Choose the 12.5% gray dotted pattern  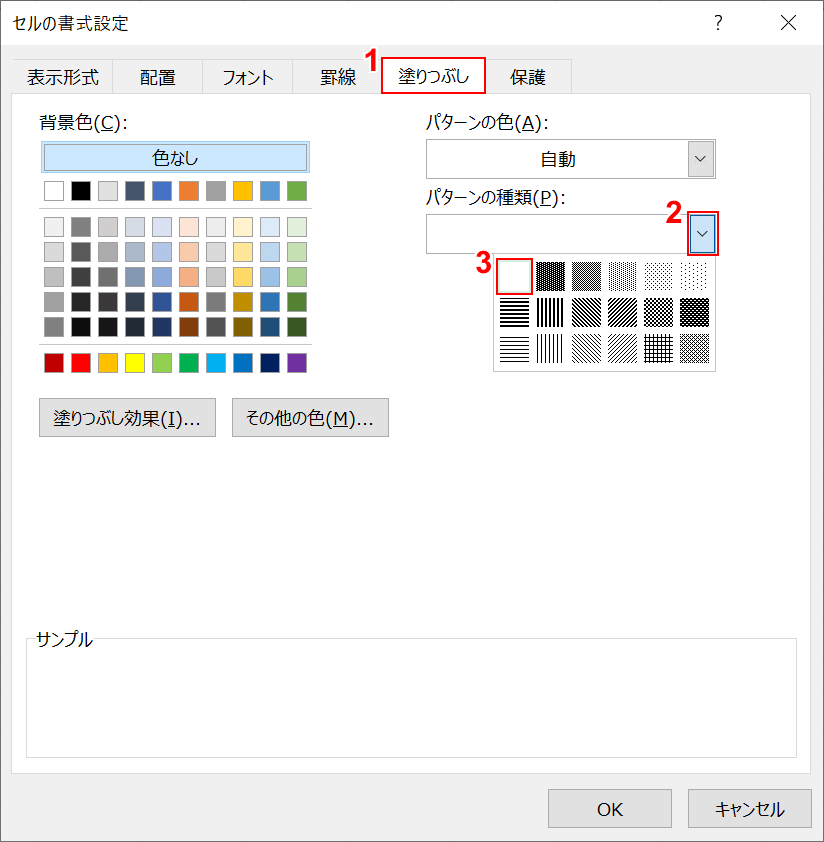[659, 276]
